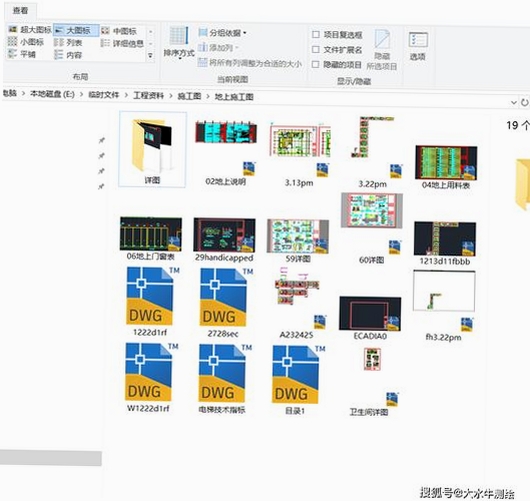The width and height of the screenshot is (530, 501).
Task: Open the 3.13pm drawing file
Action: tap(299, 154)
